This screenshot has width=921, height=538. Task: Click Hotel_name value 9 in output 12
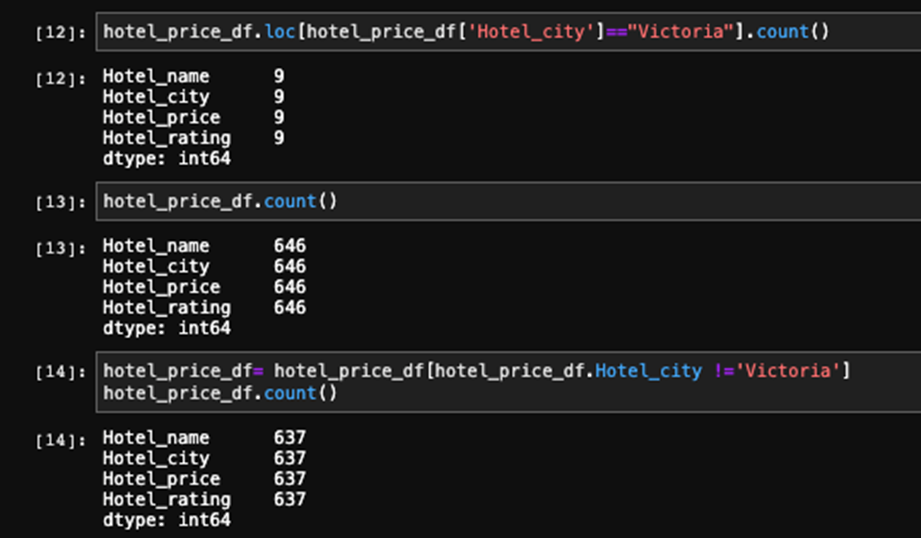pos(279,76)
